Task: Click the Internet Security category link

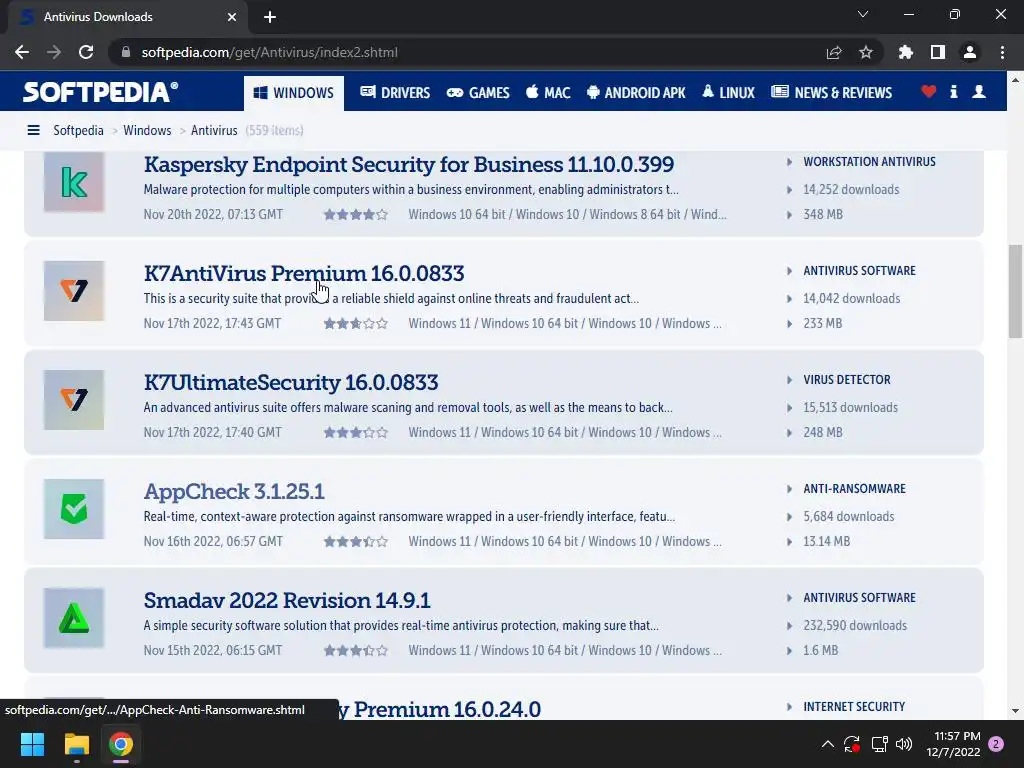Action: point(854,707)
